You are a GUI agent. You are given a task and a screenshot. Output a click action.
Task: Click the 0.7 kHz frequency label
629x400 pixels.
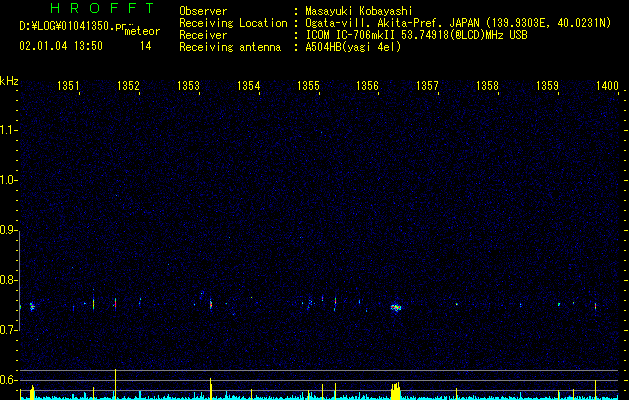coord(8,330)
